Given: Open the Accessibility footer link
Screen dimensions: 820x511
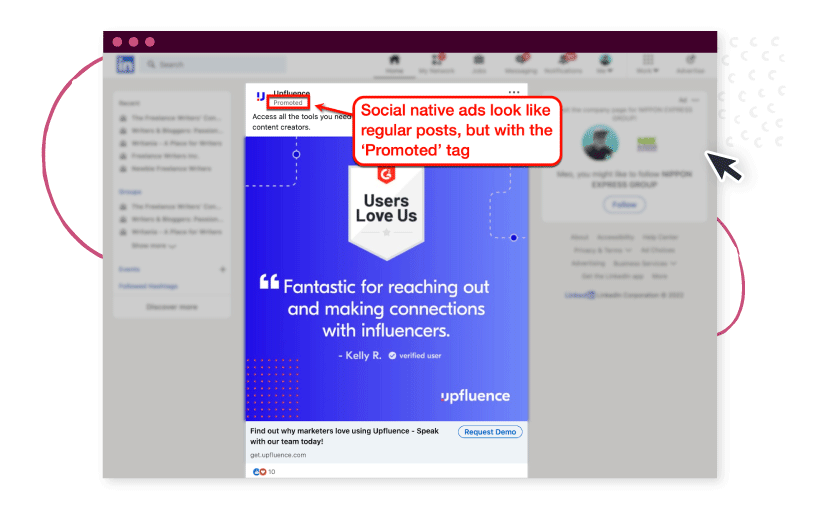Looking at the screenshot, I should click(x=616, y=237).
